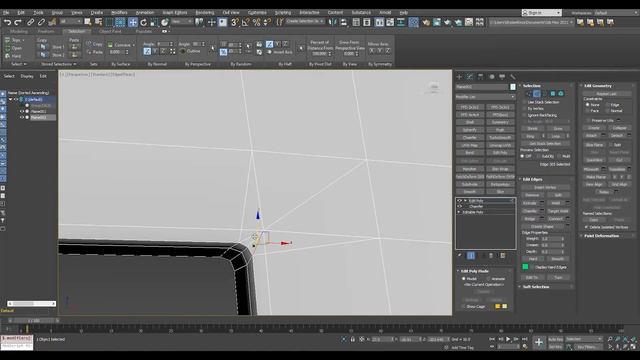Click Show End Result toggle under modifier stack
The height and width of the screenshot is (360, 640).
(471, 256)
